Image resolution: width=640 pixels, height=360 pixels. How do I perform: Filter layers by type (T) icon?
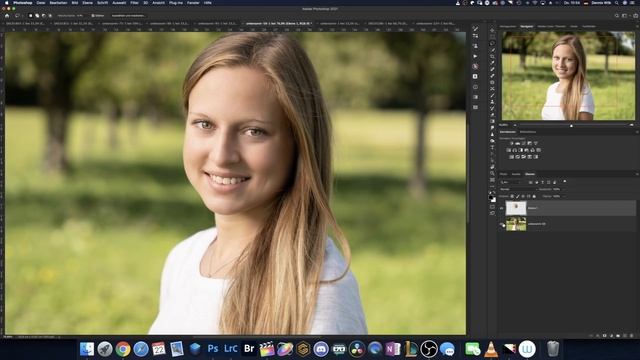point(542,182)
